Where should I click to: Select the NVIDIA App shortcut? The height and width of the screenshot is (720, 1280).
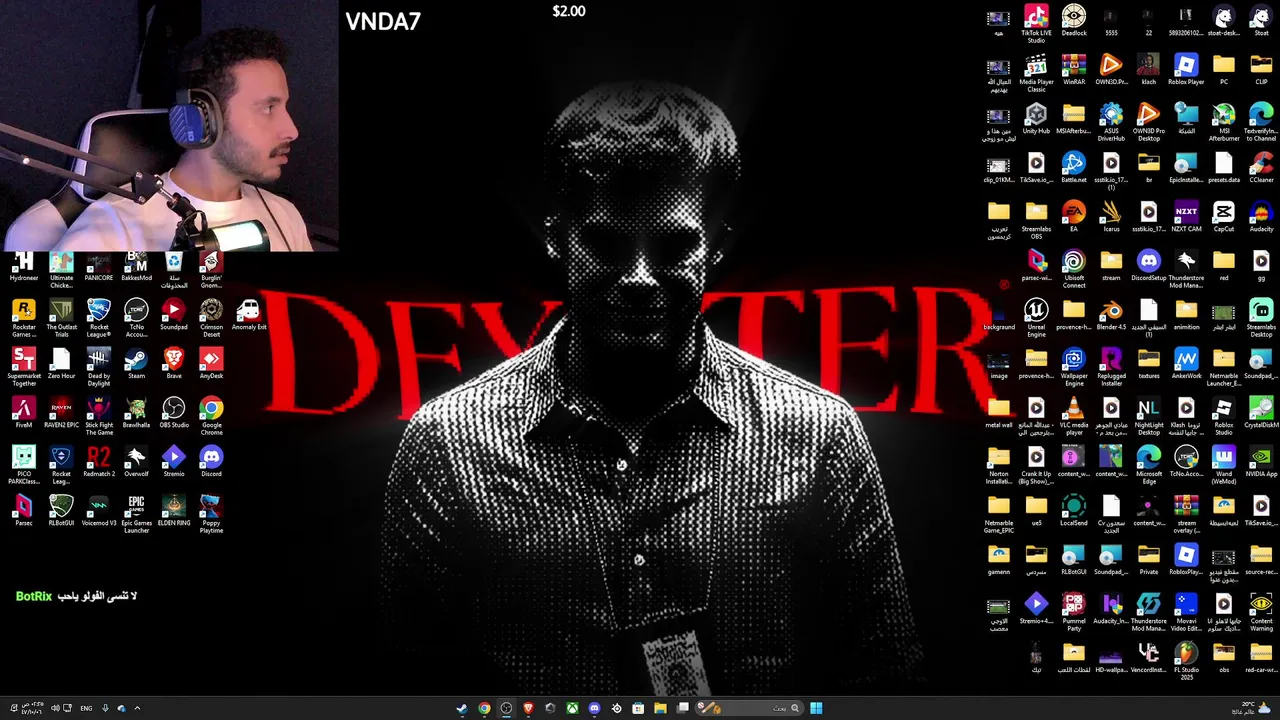[x=1261, y=462]
